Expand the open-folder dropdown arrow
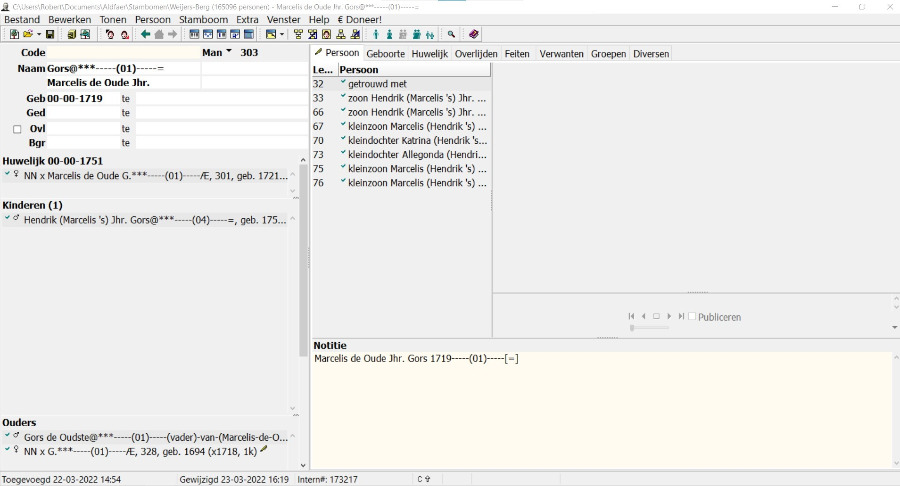 [x=38, y=35]
